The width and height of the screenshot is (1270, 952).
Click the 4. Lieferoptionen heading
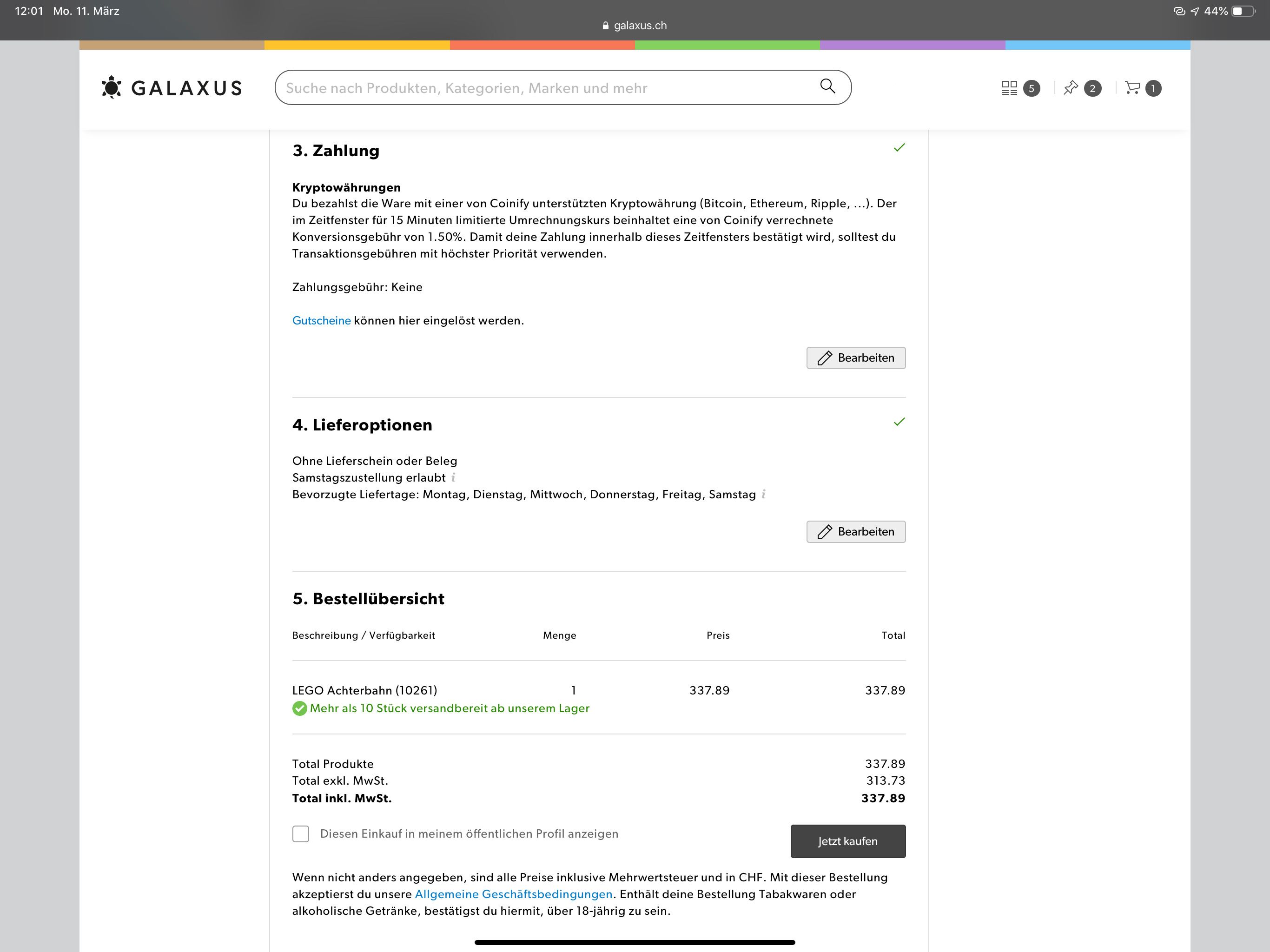(x=362, y=425)
